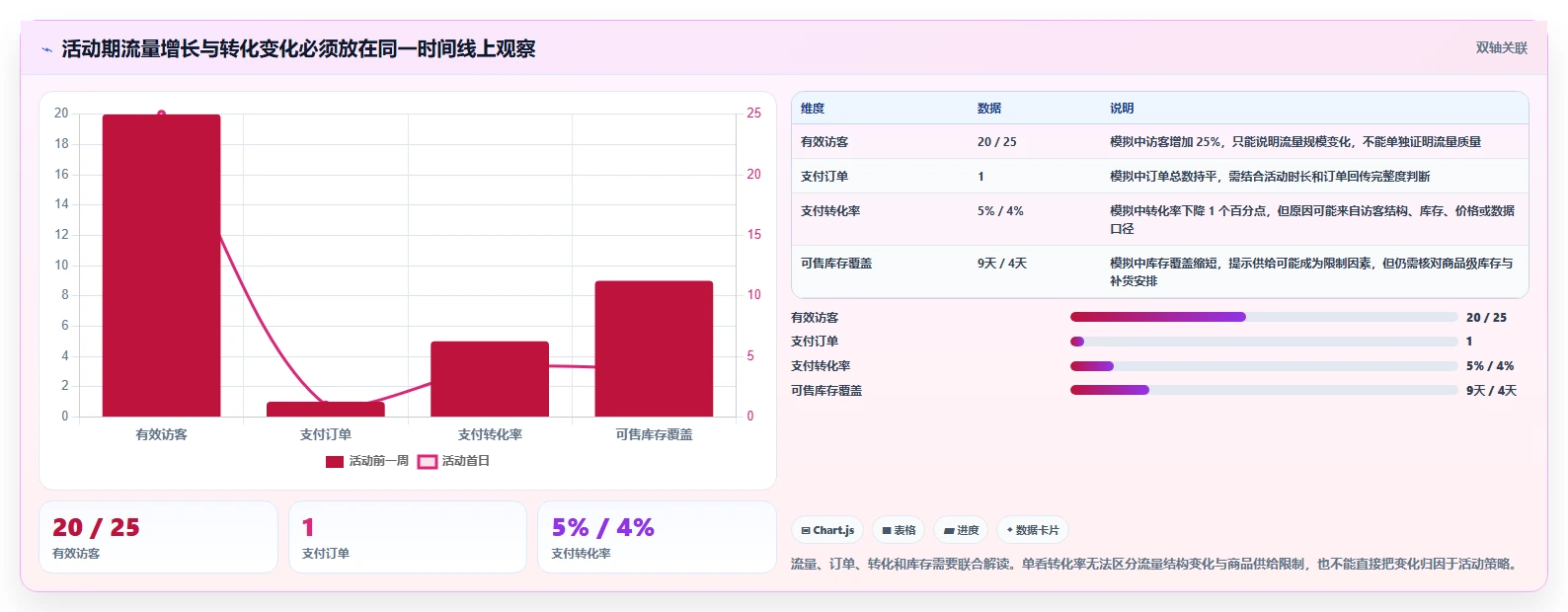
Task: Open the 1 支付订单 data card
Action: click(408, 537)
